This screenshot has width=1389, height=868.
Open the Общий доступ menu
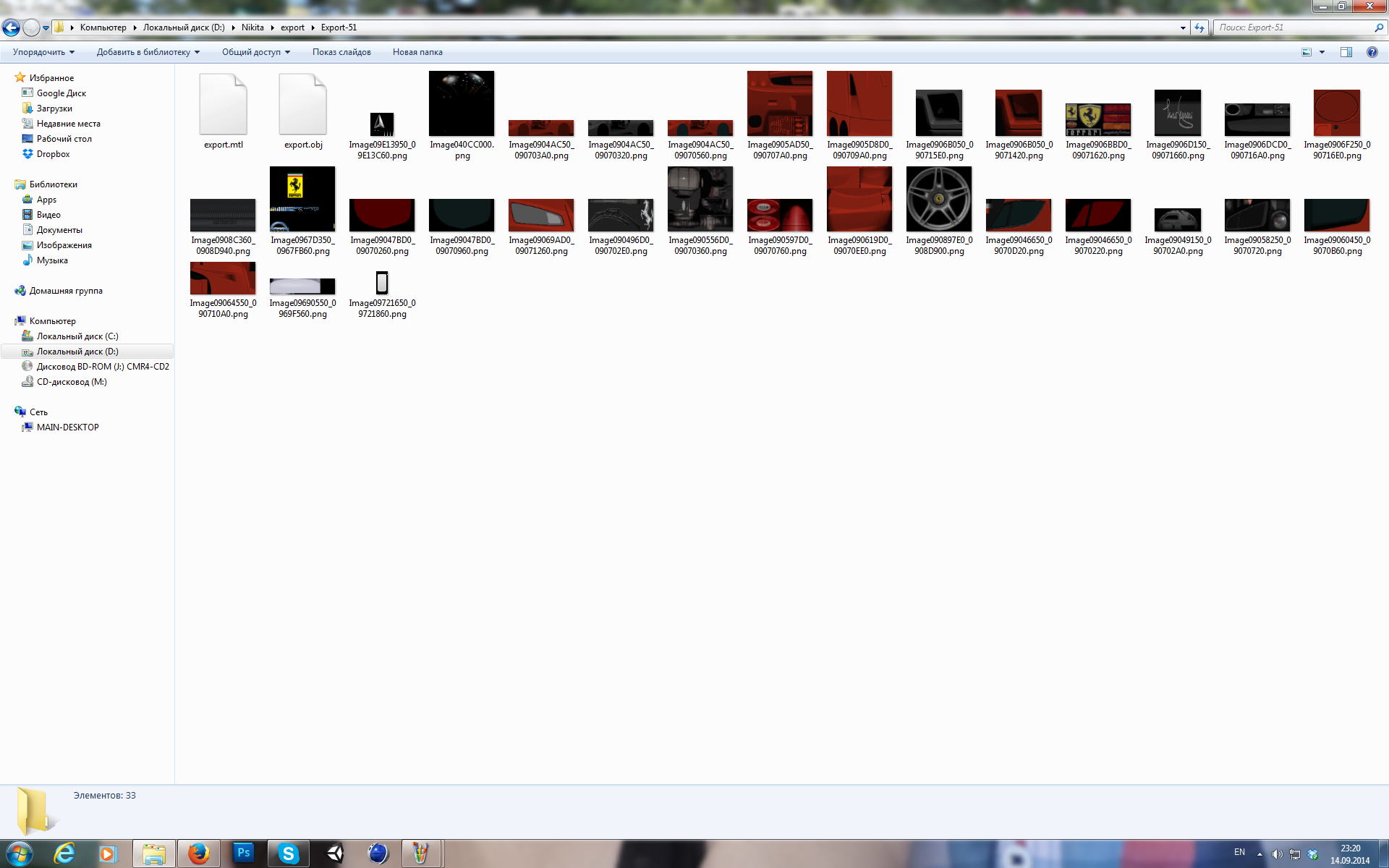point(255,52)
